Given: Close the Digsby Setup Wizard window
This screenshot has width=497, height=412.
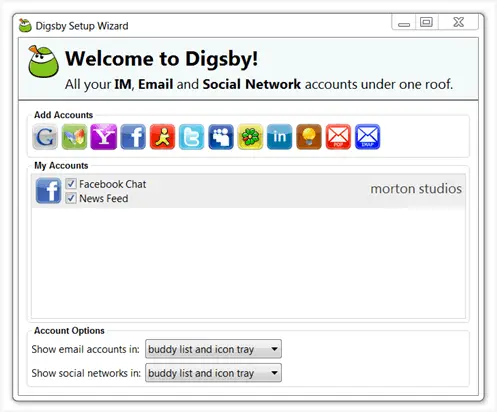Looking at the screenshot, I should [459, 22].
